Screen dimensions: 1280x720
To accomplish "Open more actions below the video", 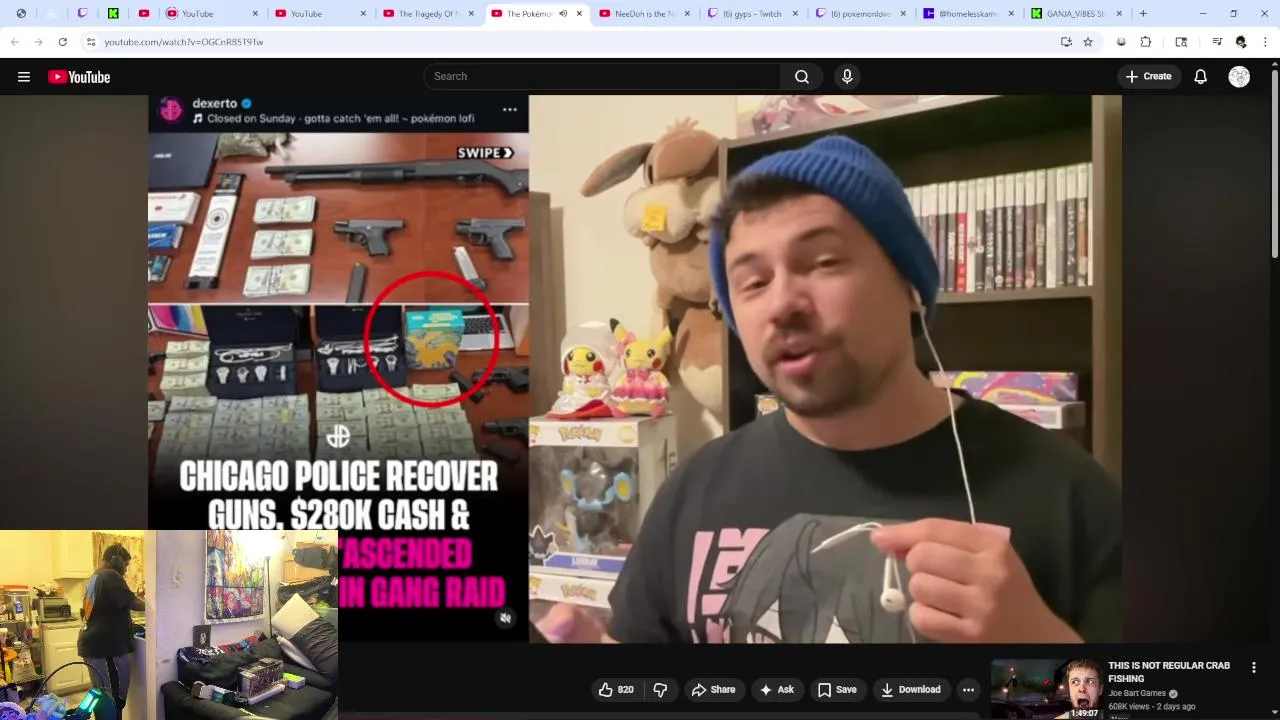I will click(968, 689).
